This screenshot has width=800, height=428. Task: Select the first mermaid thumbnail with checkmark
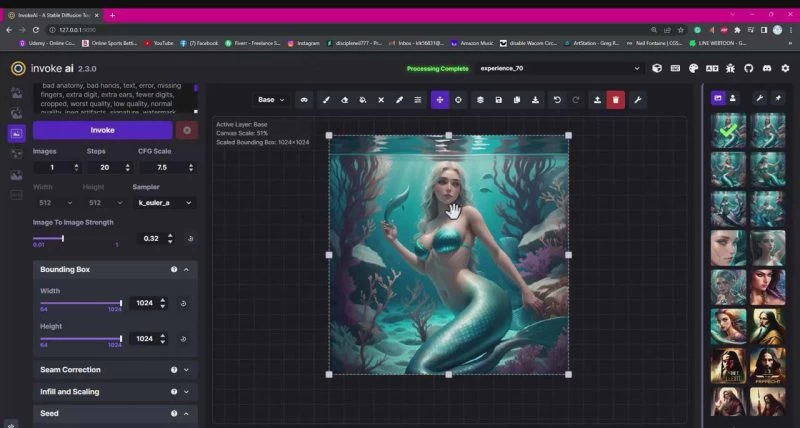(728, 130)
